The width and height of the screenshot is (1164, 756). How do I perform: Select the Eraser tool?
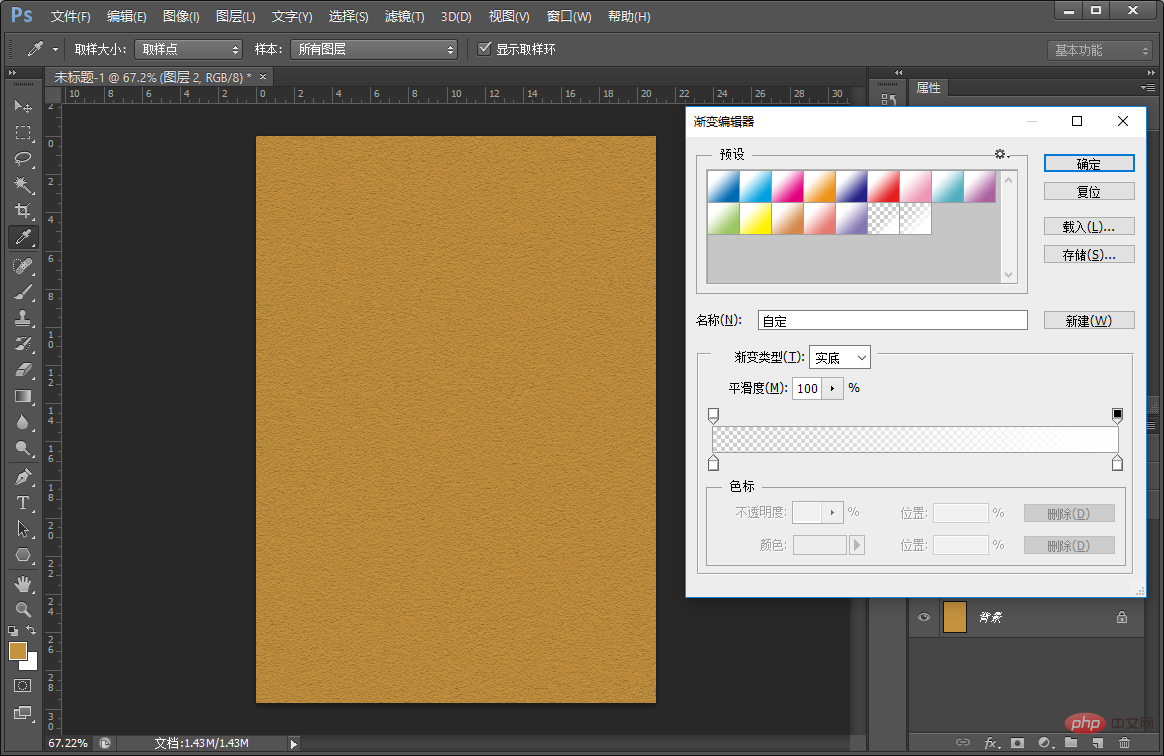23,370
